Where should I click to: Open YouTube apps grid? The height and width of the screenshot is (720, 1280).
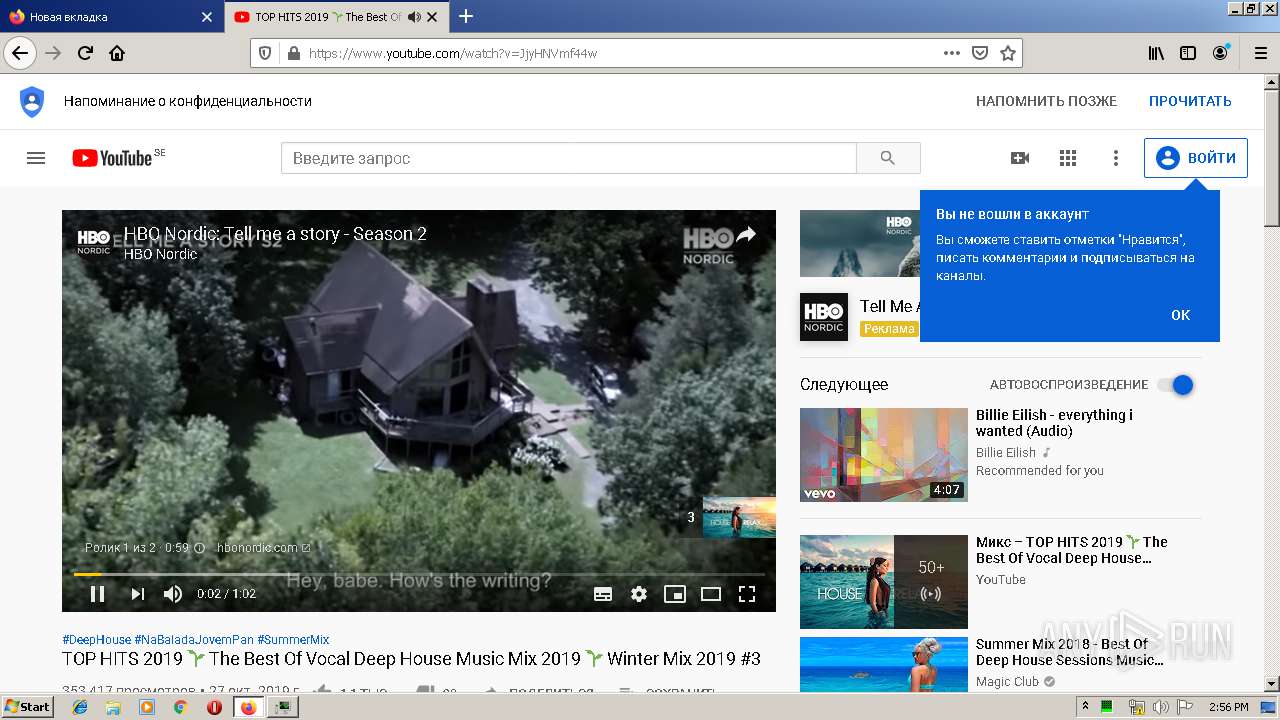[x=1068, y=158]
